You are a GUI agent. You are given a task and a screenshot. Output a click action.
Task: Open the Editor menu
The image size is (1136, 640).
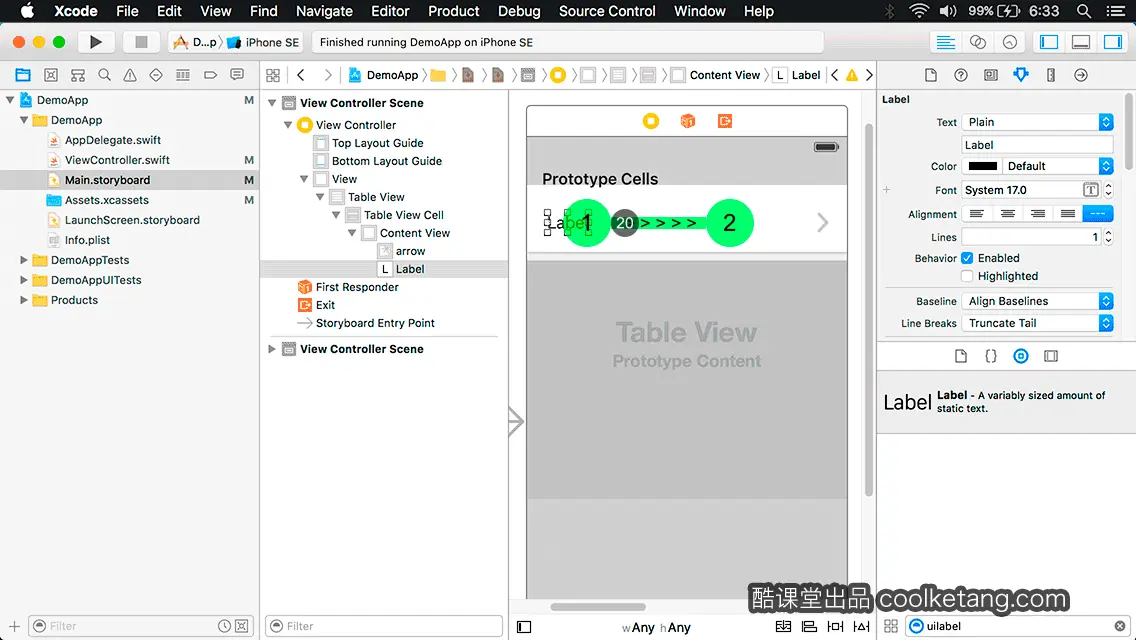390,11
